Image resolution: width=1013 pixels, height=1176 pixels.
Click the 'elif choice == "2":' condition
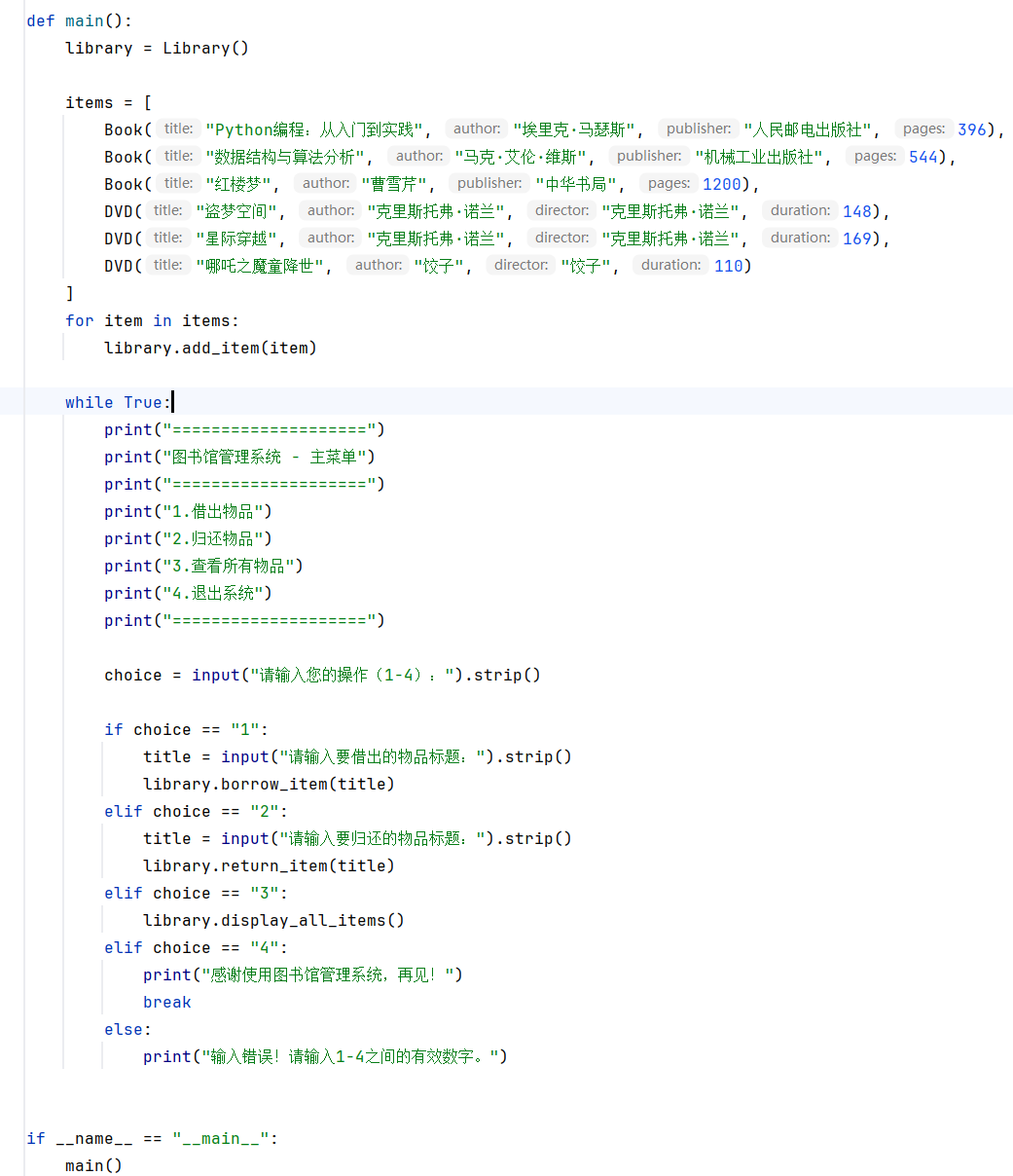point(197,811)
